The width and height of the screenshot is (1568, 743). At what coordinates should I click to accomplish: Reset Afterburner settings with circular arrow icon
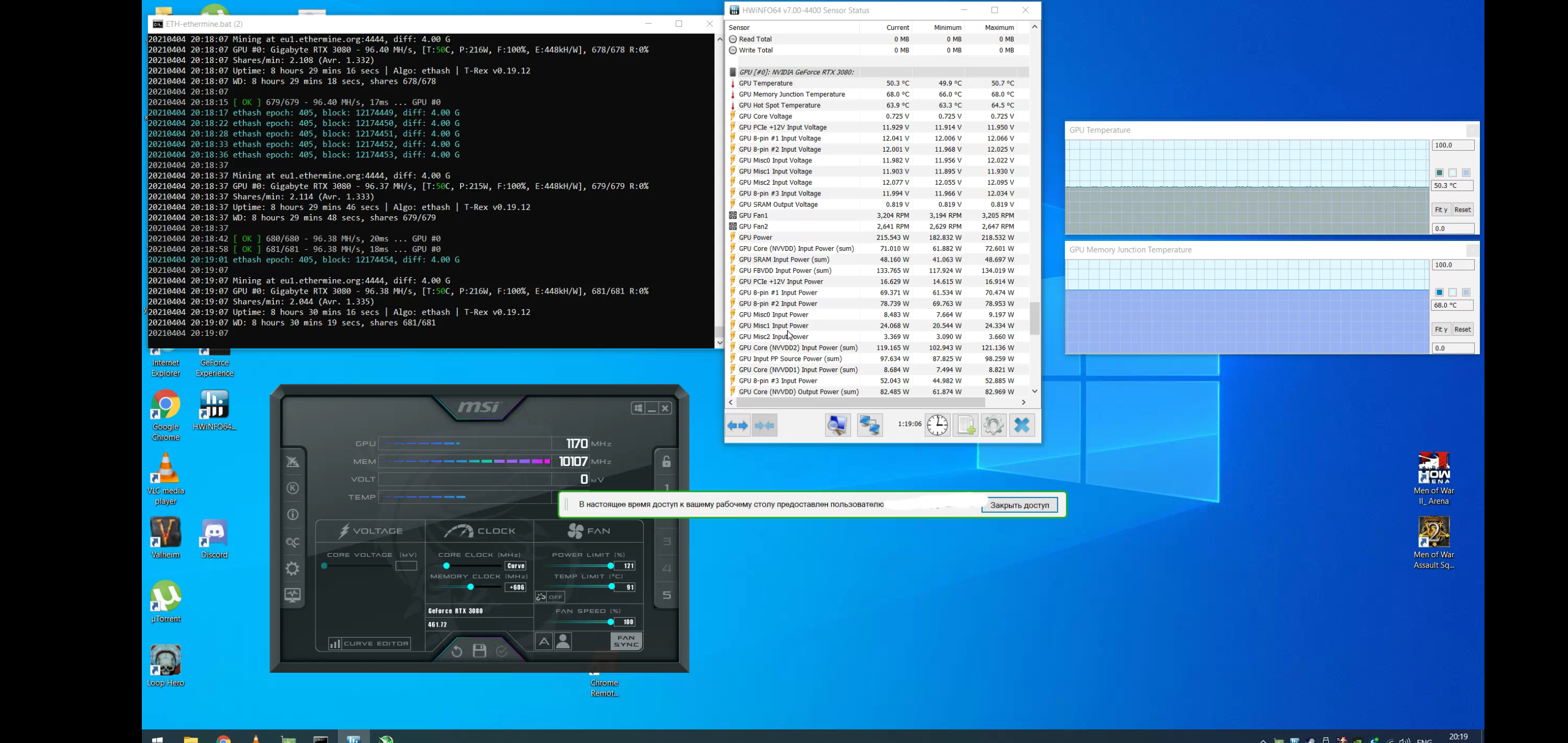456,651
